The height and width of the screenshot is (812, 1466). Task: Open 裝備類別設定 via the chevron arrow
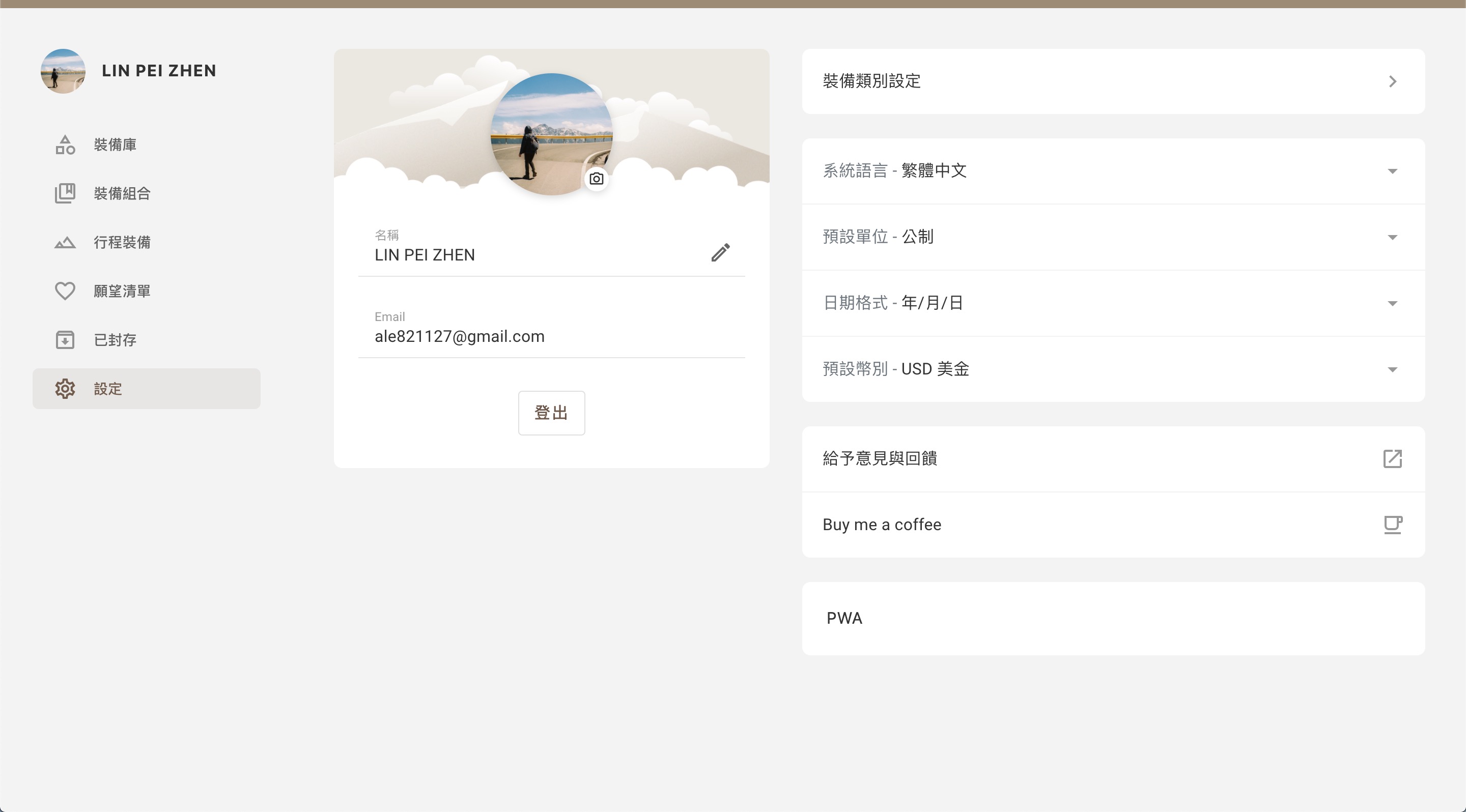1393,81
